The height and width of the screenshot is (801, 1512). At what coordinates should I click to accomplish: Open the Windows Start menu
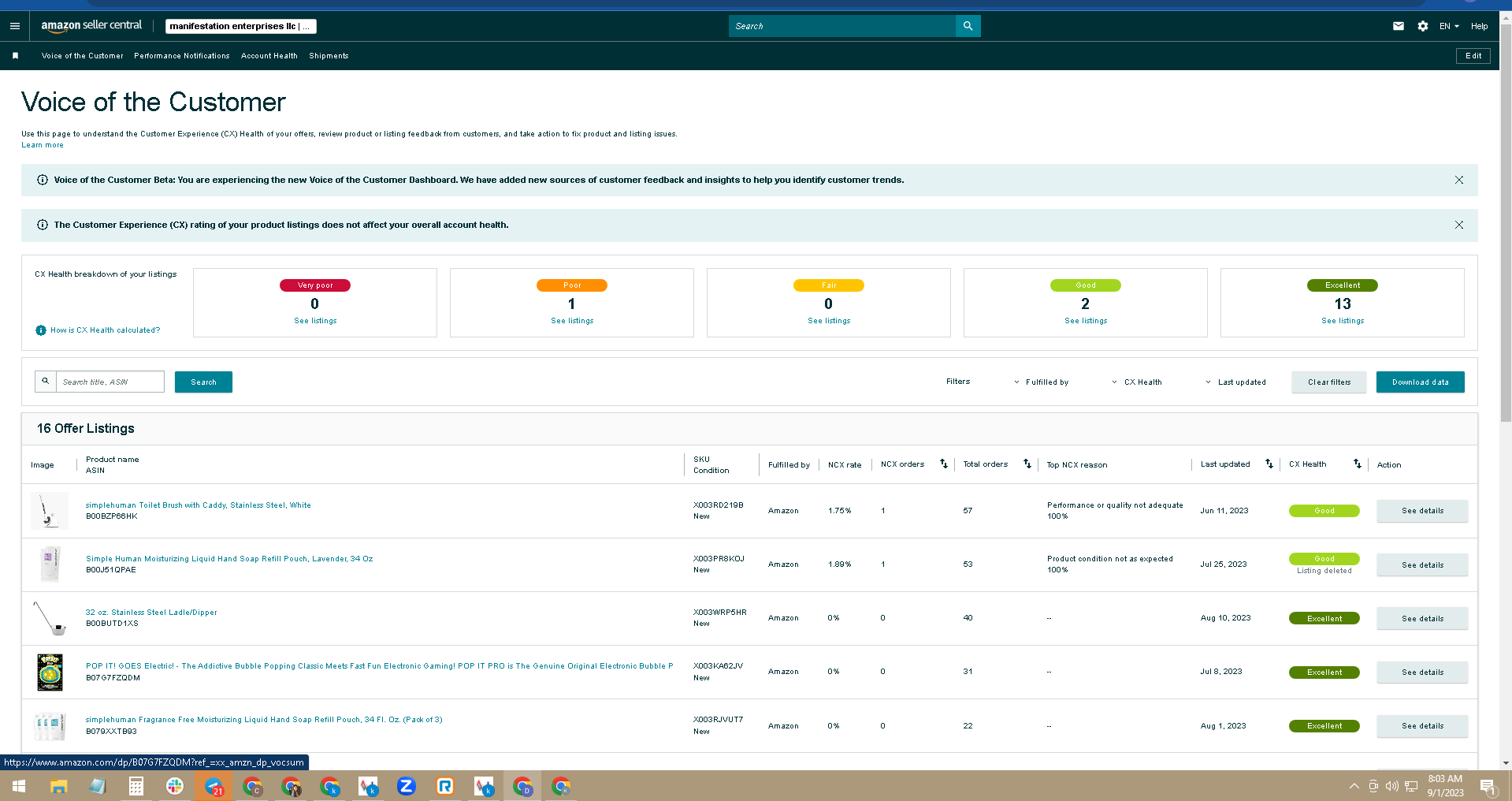pos(19,786)
